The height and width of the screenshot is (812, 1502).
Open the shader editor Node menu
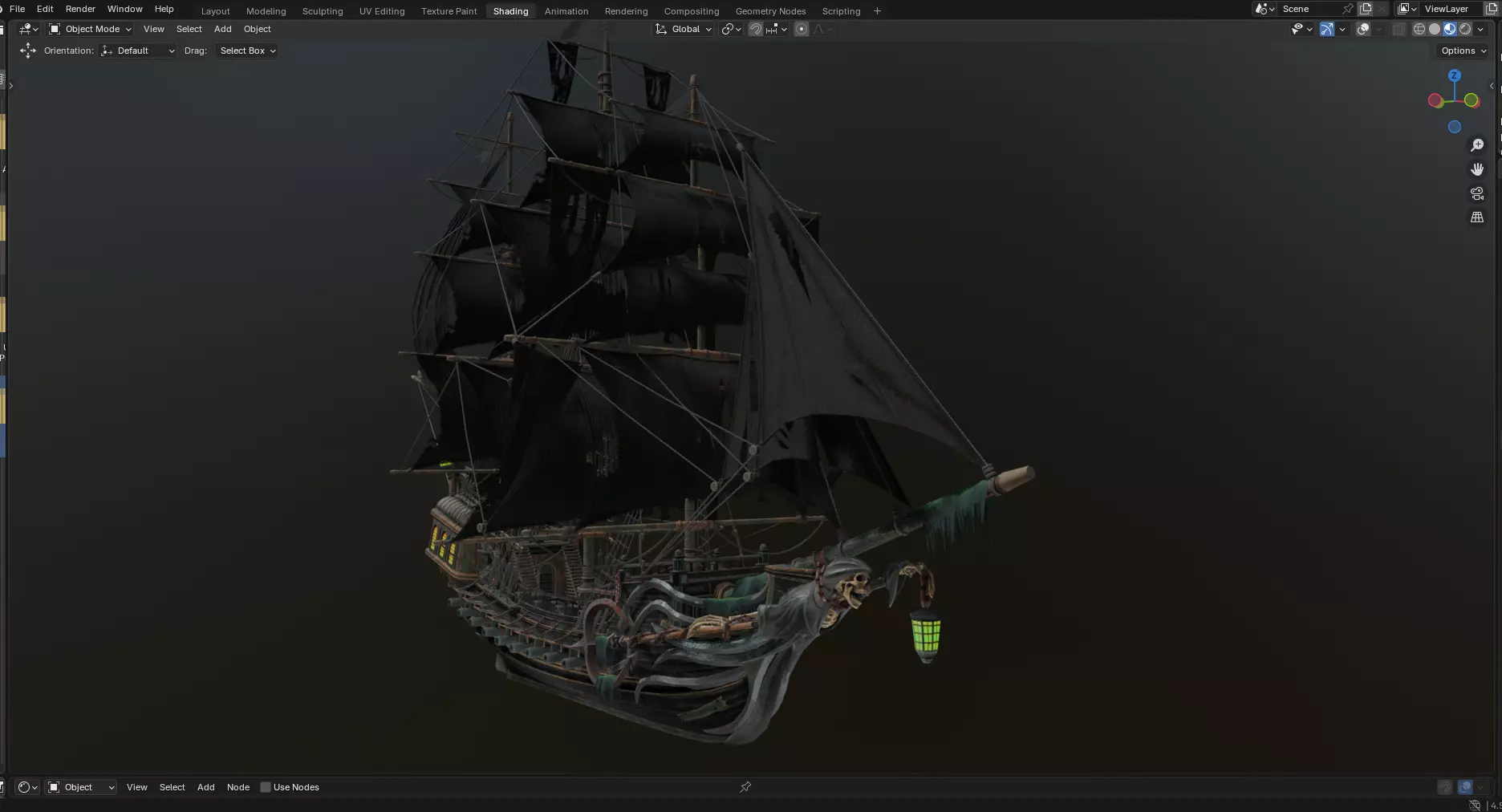click(237, 787)
